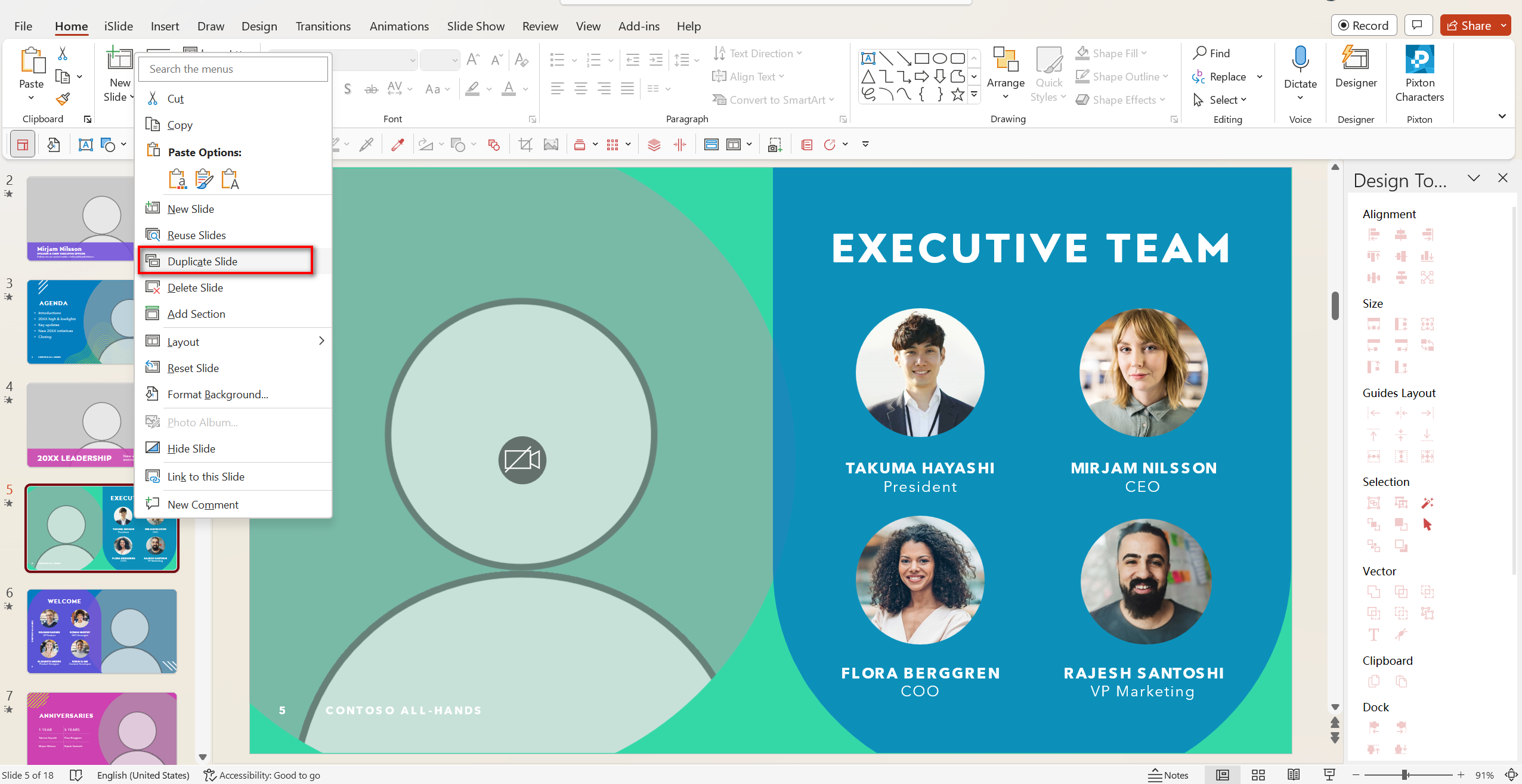Click Increase Font Size icon
Image resolution: width=1522 pixels, height=784 pixels.
coord(473,59)
